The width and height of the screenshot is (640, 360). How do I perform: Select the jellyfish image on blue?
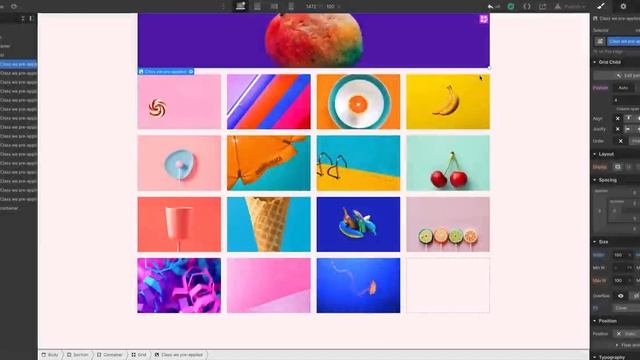358,285
